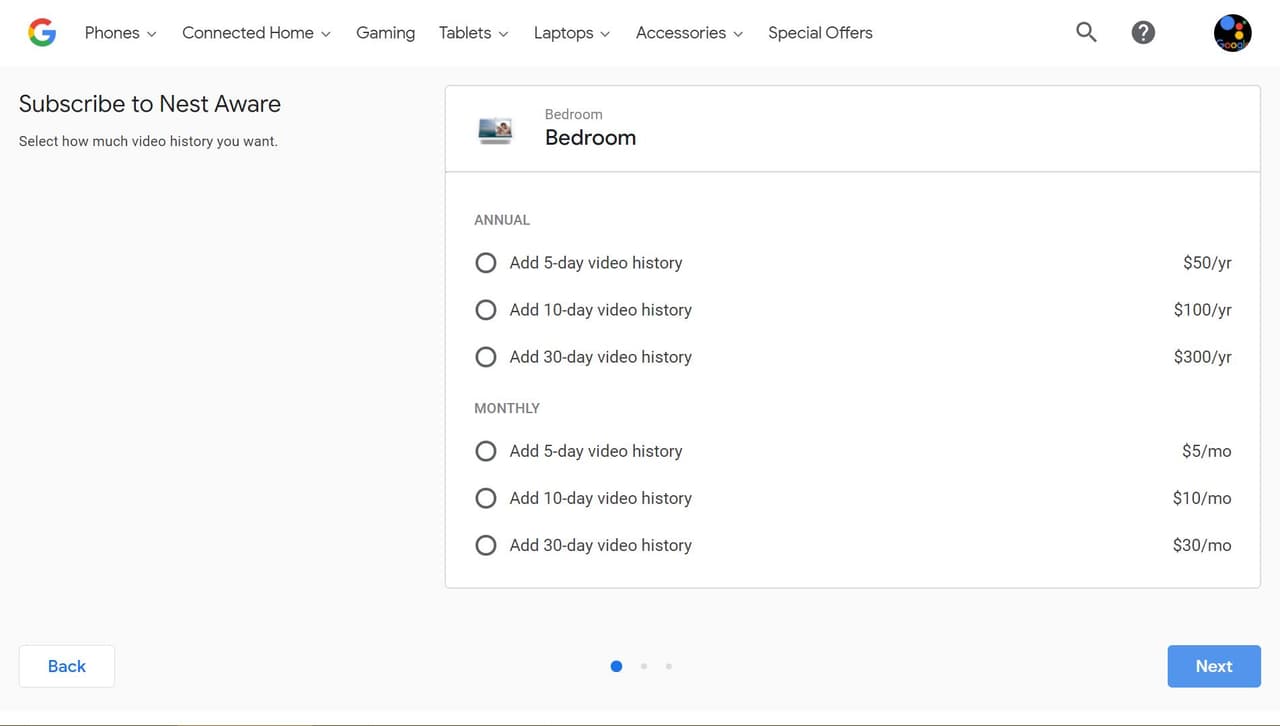
Task: Open the search magnifier icon
Action: (x=1086, y=32)
